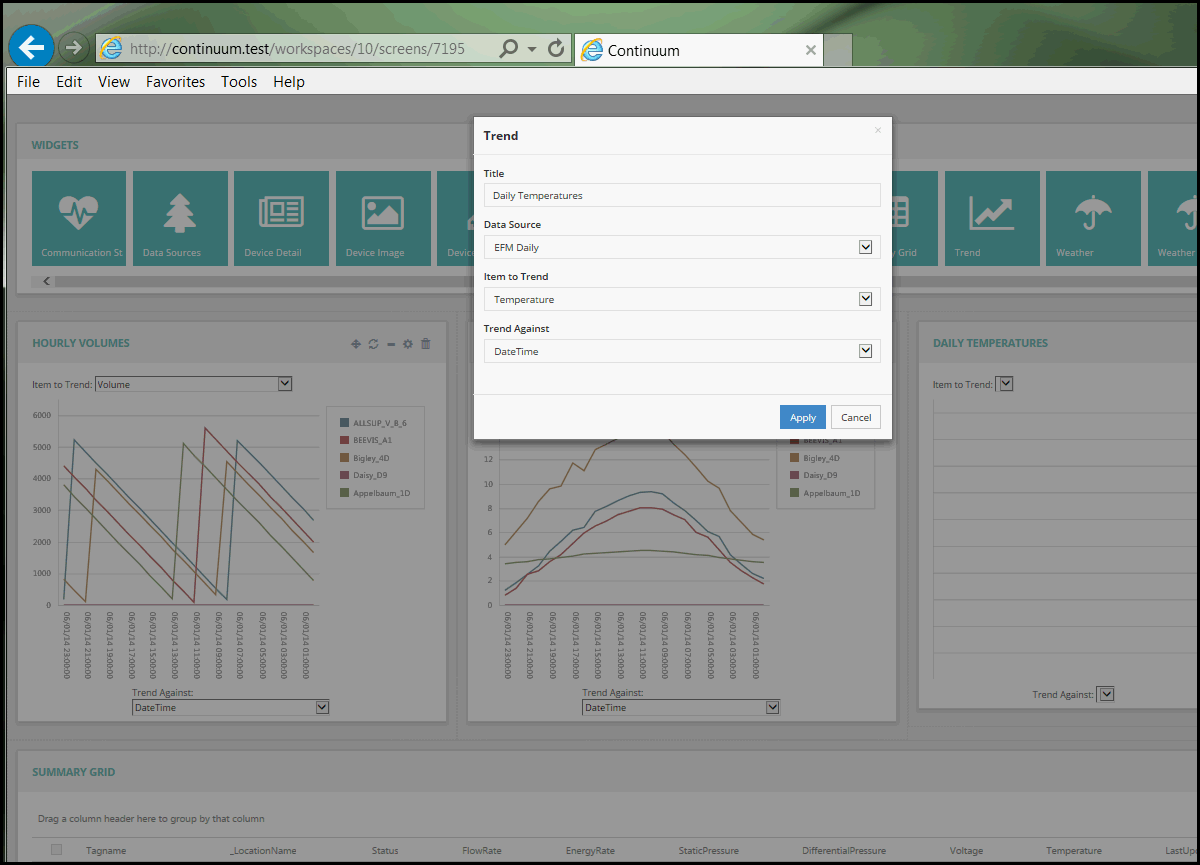Click the Apply button

[x=802, y=417]
